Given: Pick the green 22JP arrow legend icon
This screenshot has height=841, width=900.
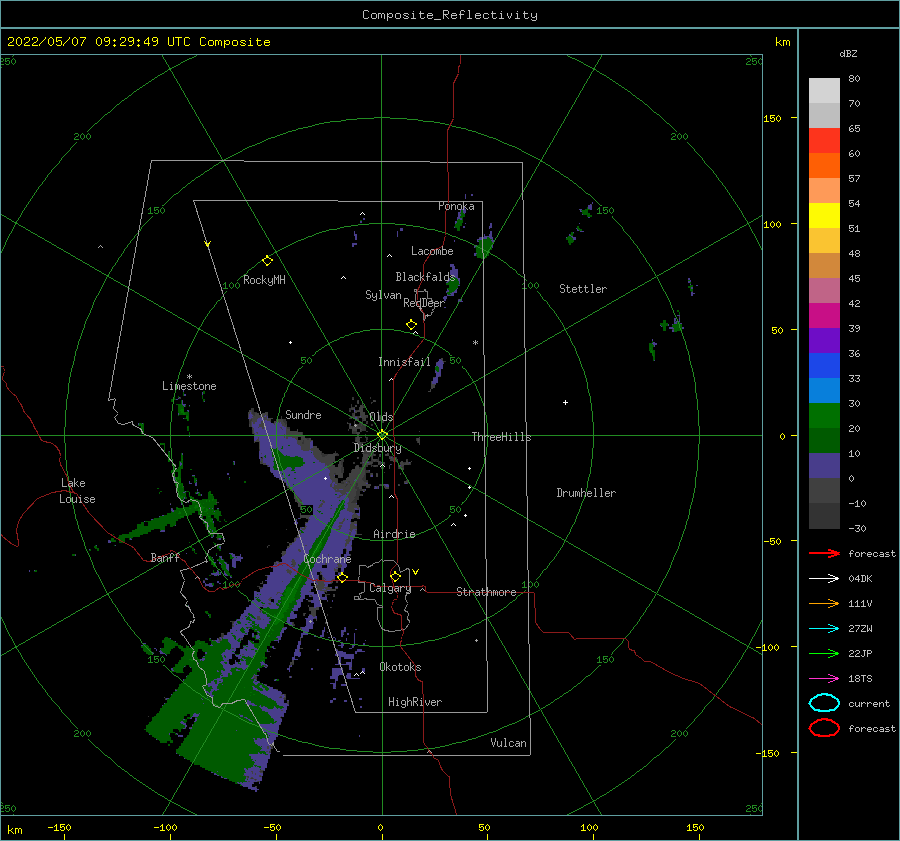Looking at the screenshot, I should point(824,653).
